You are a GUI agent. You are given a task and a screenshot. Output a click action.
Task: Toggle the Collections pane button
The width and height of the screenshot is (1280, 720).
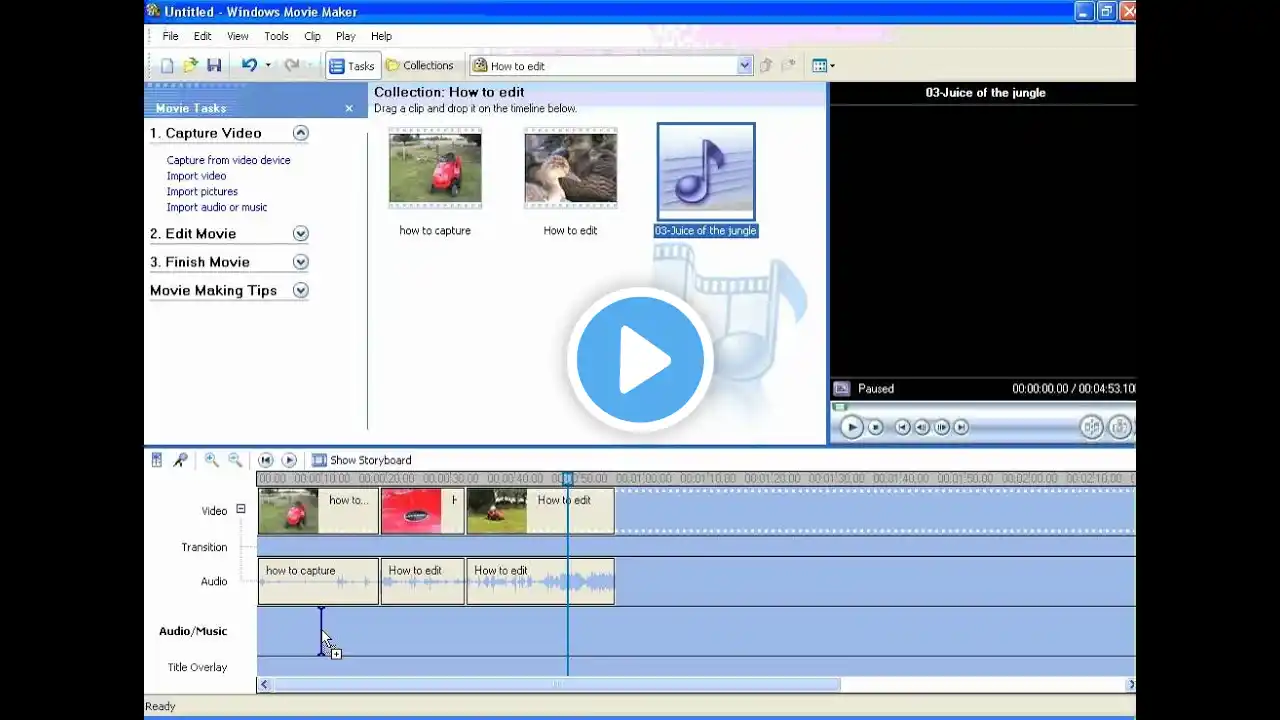[x=420, y=66]
